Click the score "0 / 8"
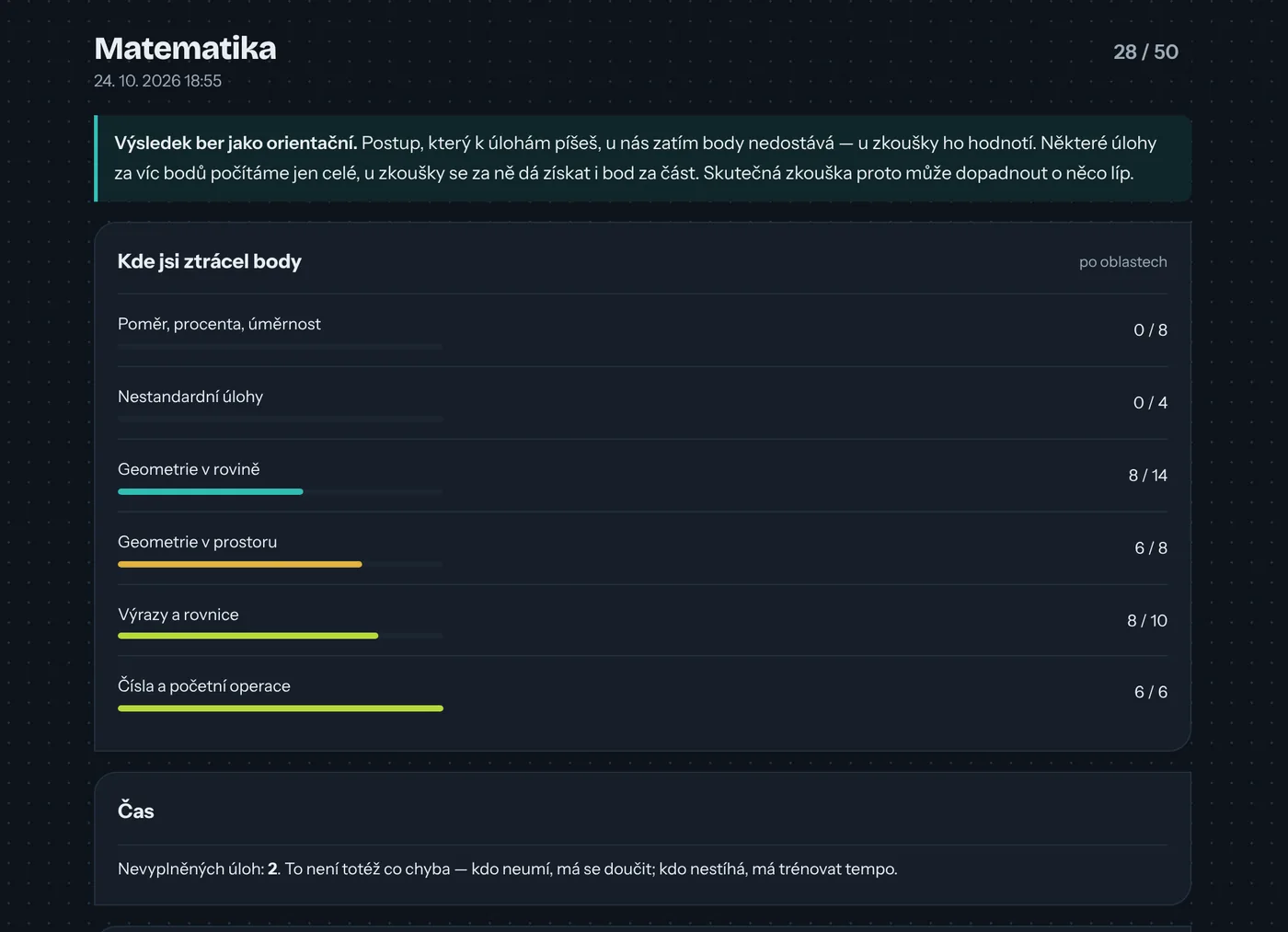The width and height of the screenshot is (1288, 932). click(x=1150, y=330)
